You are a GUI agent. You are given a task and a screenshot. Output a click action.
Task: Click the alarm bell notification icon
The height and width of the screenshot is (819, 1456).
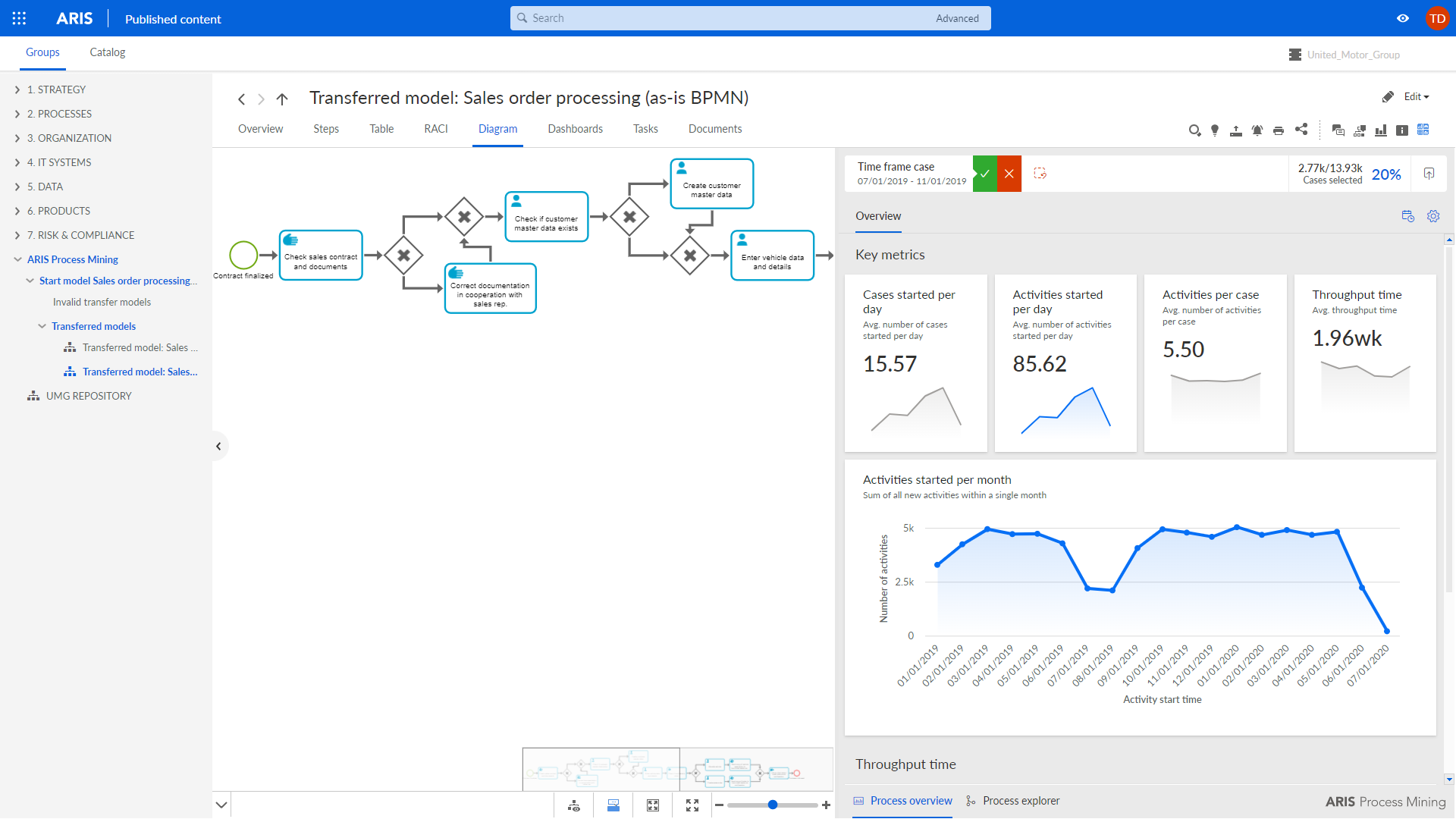(1257, 130)
